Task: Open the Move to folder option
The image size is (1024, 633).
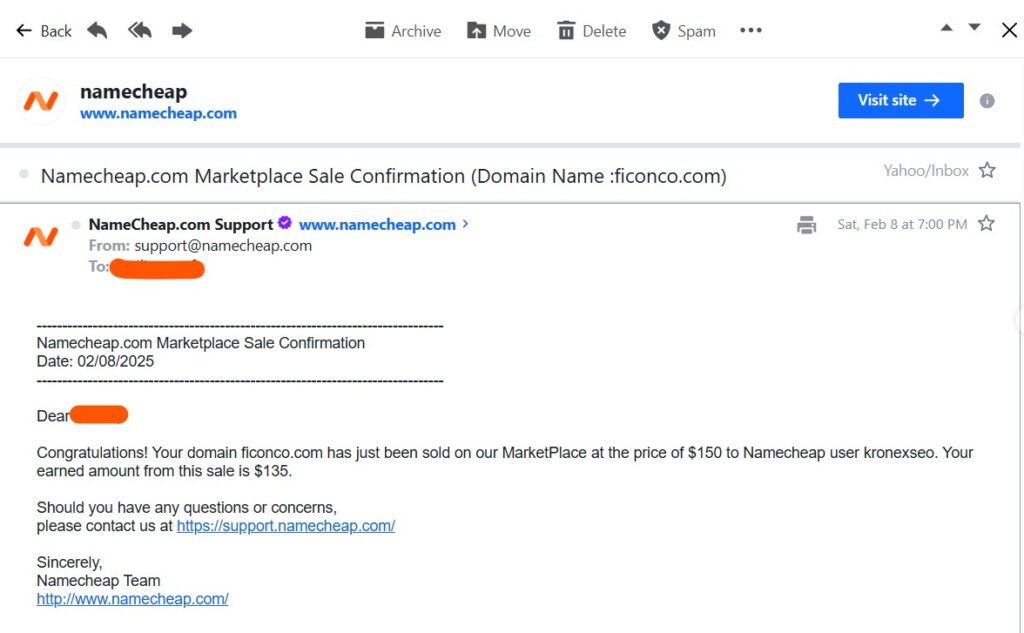Action: pyautogui.click(x=499, y=31)
